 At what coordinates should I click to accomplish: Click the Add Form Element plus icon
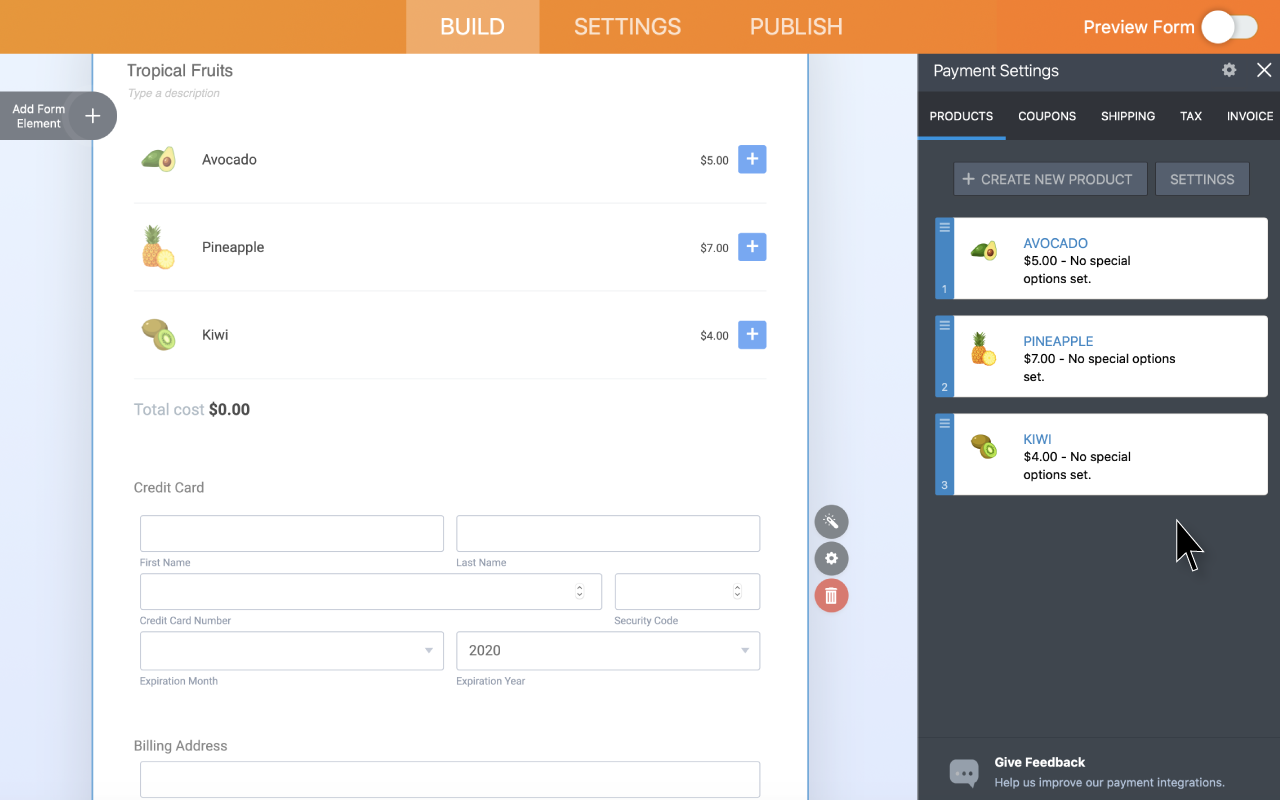tap(92, 115)
